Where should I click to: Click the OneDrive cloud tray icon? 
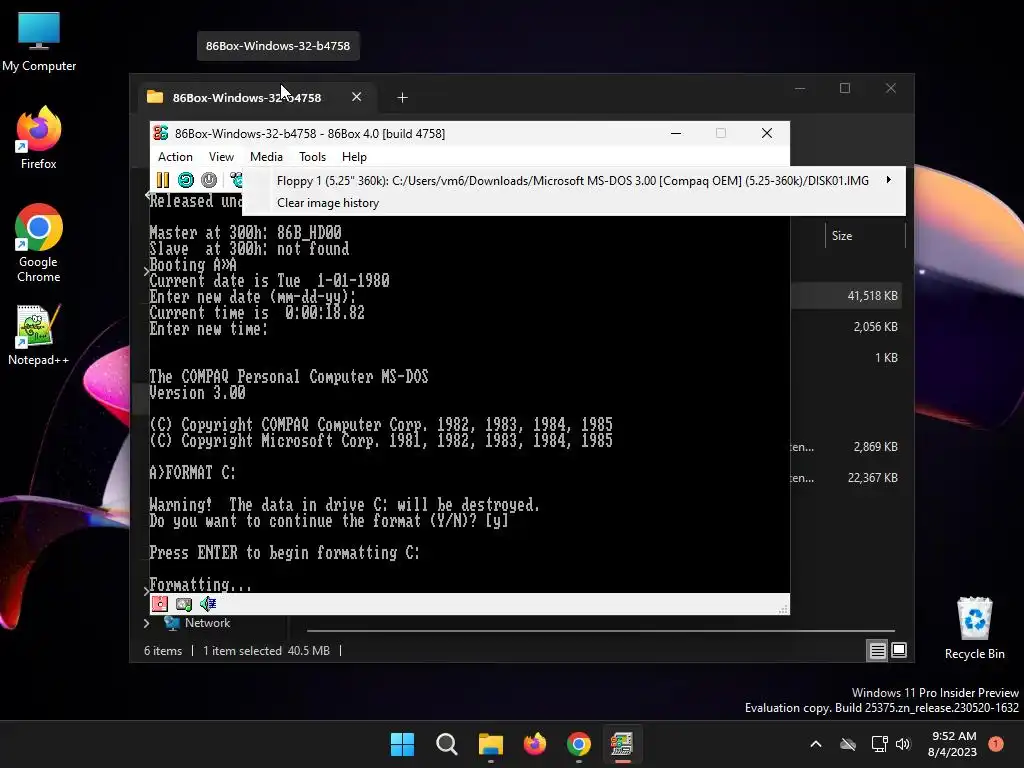point(848,744)
